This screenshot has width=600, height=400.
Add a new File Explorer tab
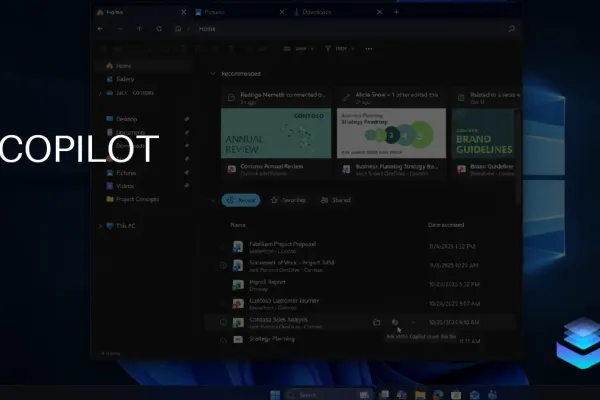[396, 12]
